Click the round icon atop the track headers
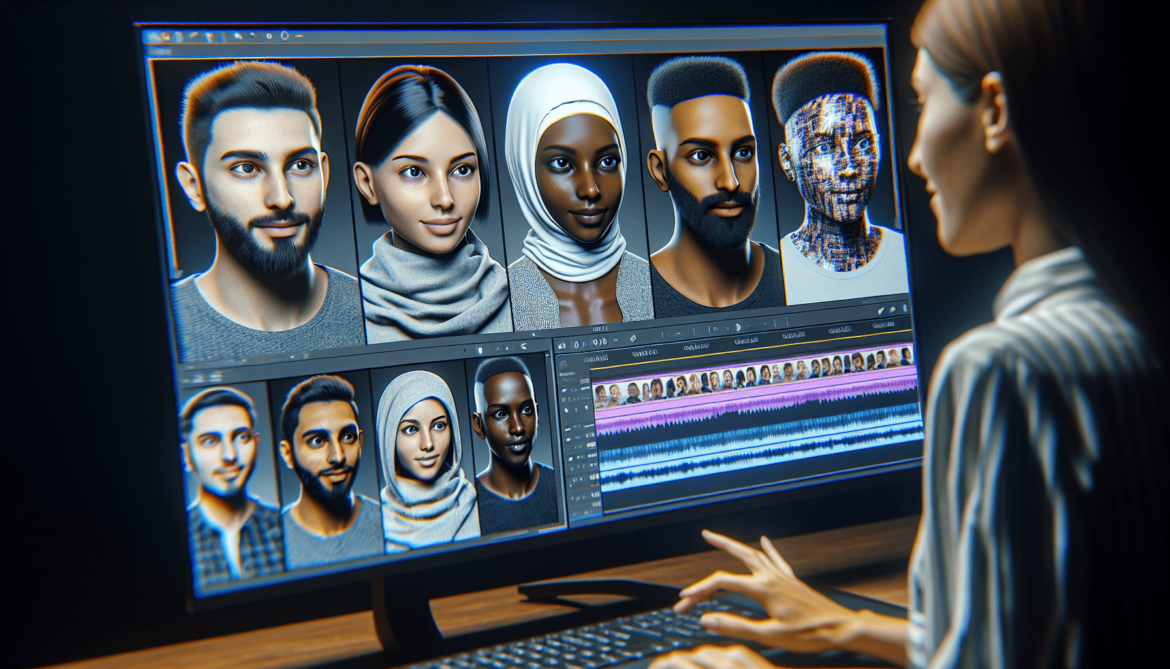This screenshot has height=669, width=1170. pos(562,366)
